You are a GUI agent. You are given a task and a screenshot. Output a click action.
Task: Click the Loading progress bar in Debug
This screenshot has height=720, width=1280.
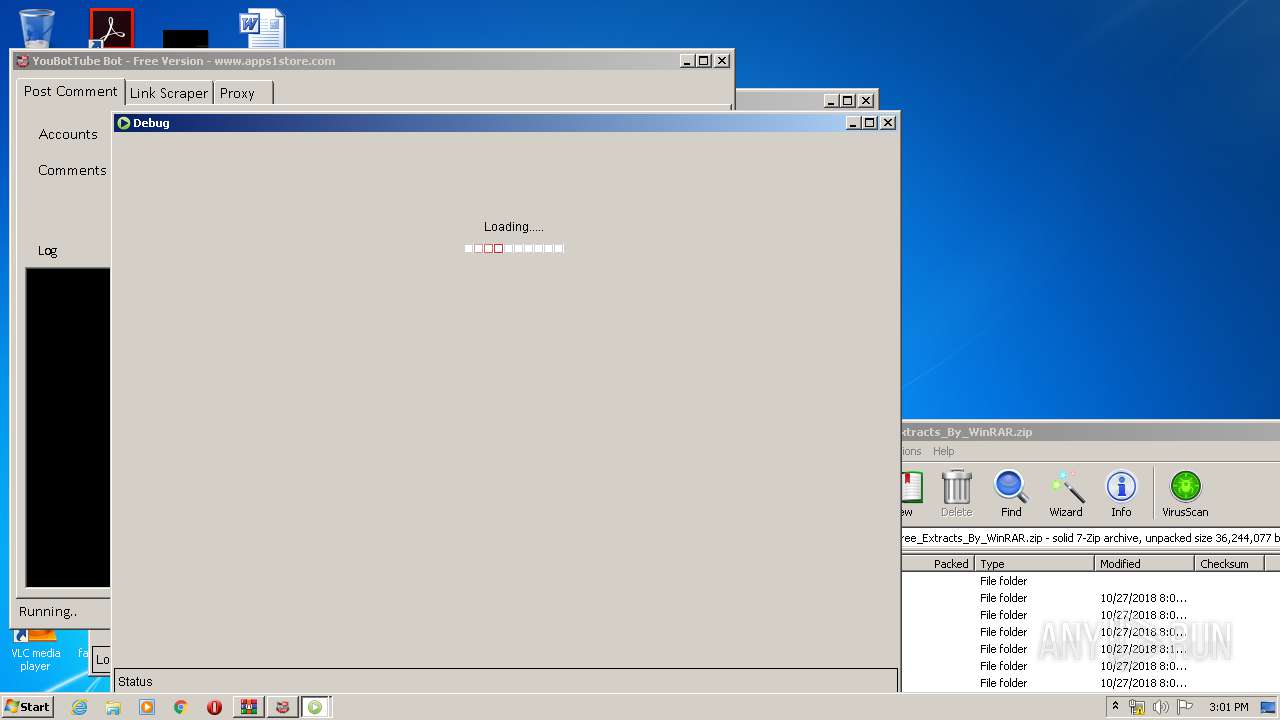[514, 248]
